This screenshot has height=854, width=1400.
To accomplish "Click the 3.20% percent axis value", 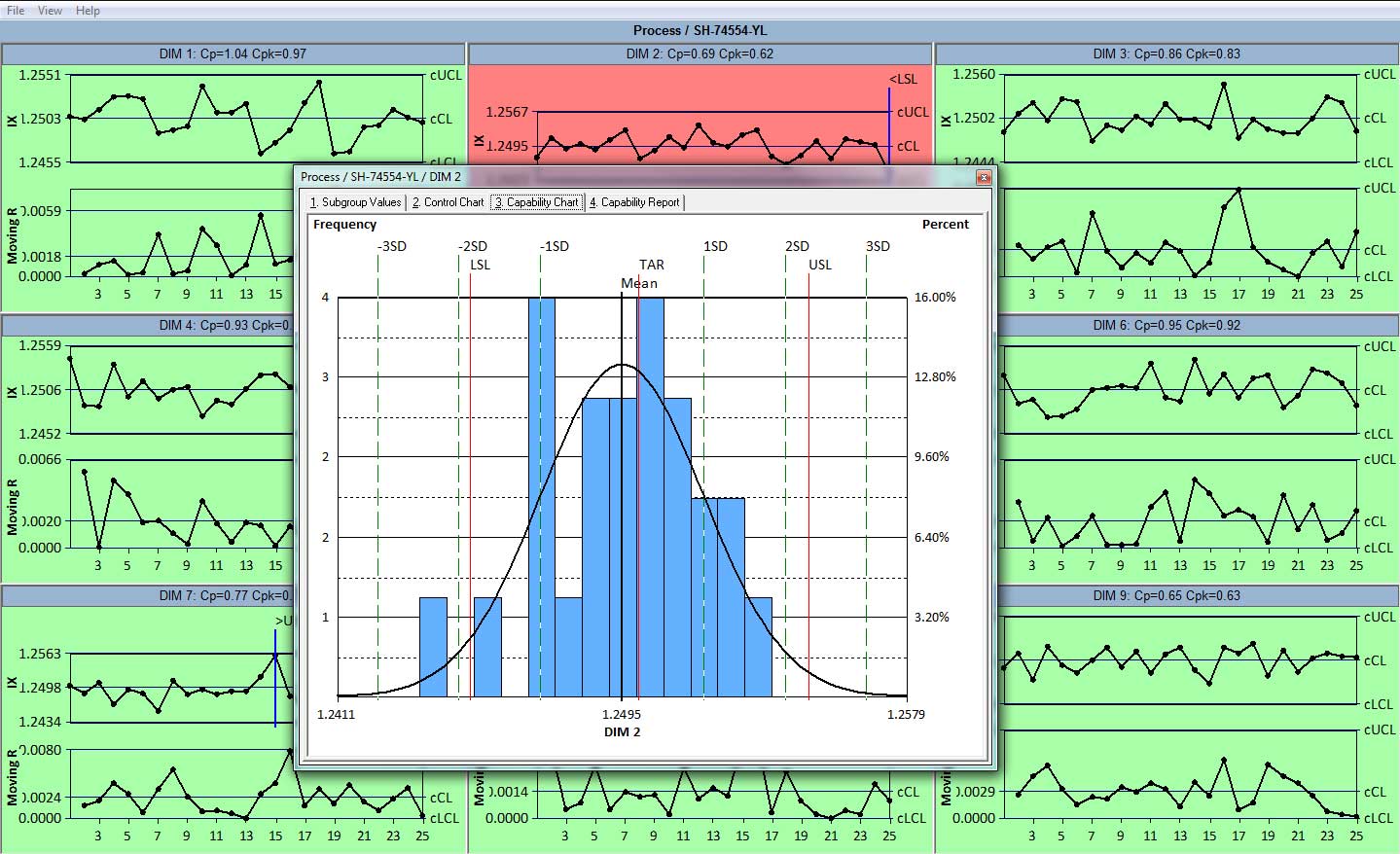I will [932, 617].
